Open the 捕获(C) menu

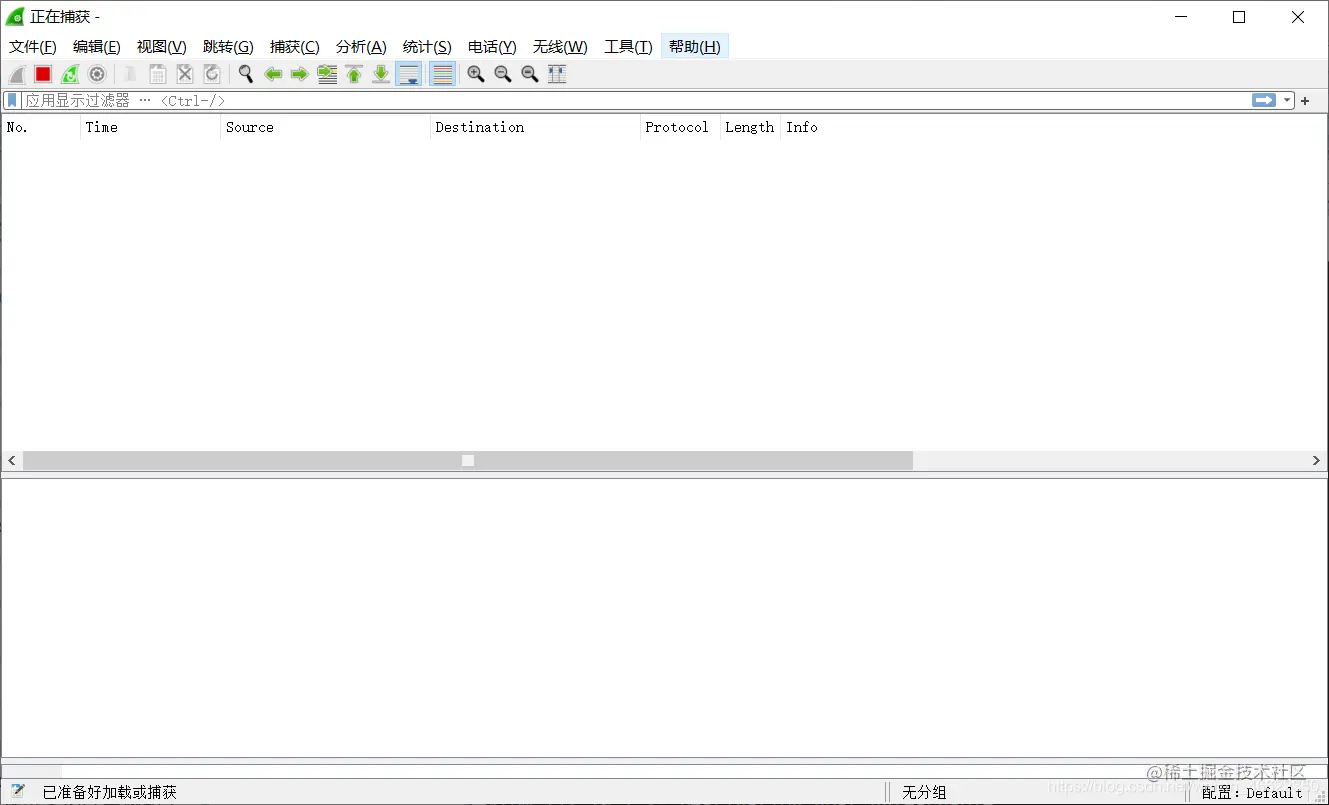(x=295, y=46)
